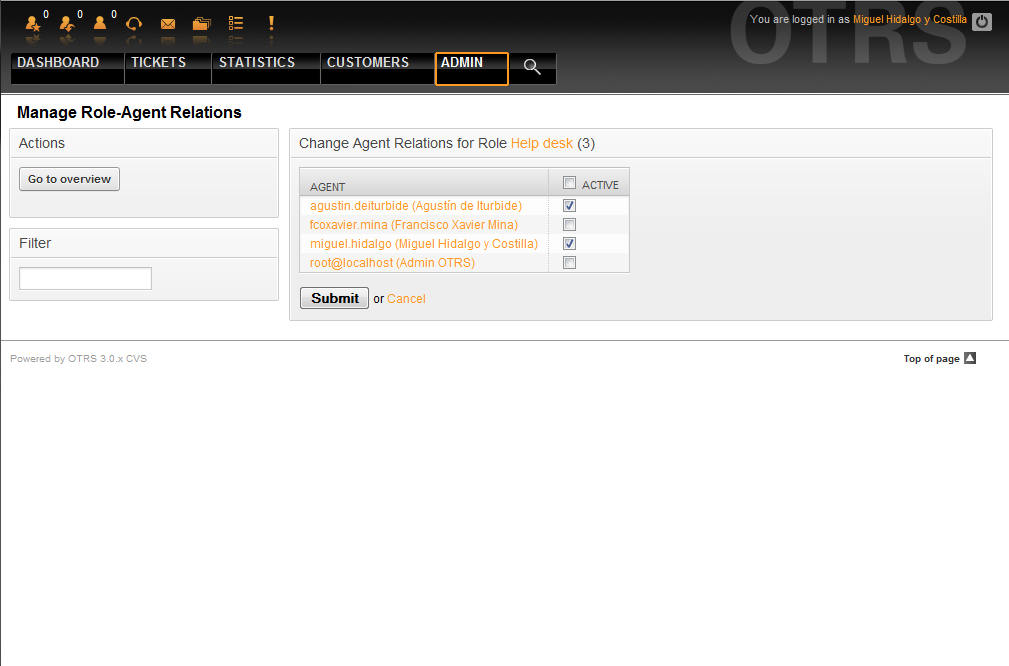Click the Go to overview button
Viewport: 1009px width, 666px height.
tap(69, 179)
